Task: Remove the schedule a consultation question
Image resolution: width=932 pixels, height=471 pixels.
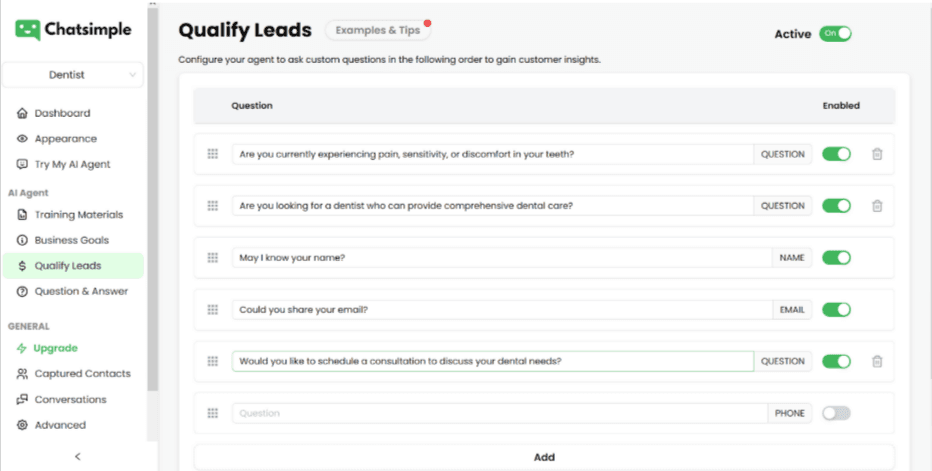Action: tap(877, 362)
